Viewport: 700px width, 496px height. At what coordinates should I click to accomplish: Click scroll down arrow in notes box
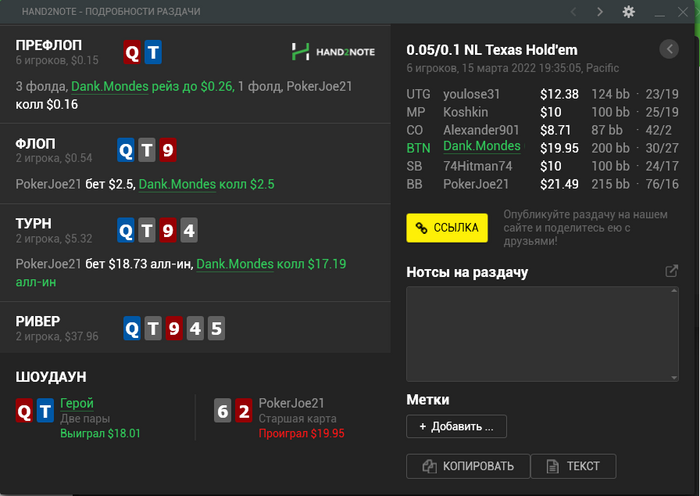click(674, 378)
